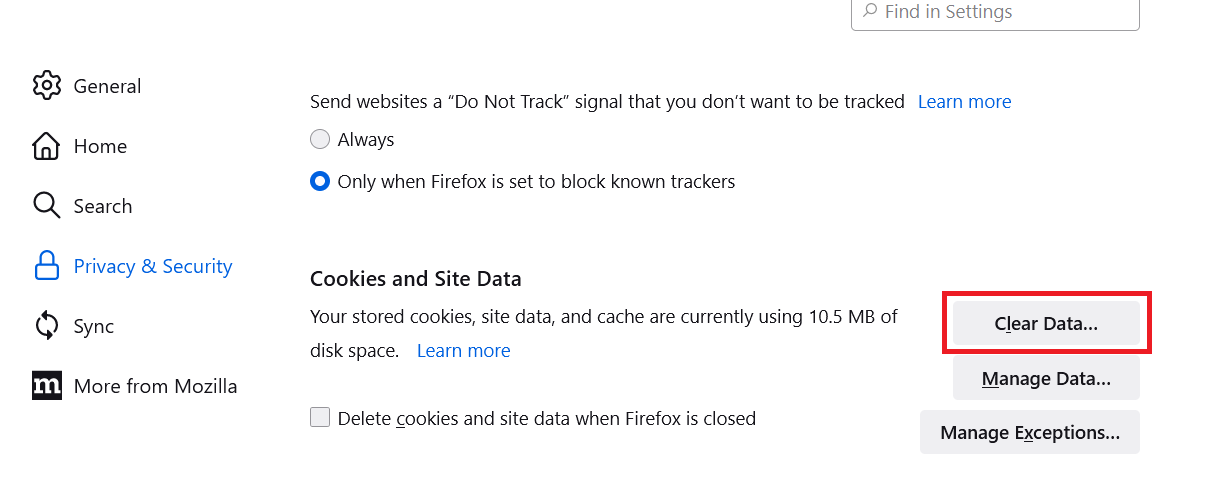The image size is (1220, 480).
Task: Click the sidebar Search magnifier icon
Action: click(47, 206)
